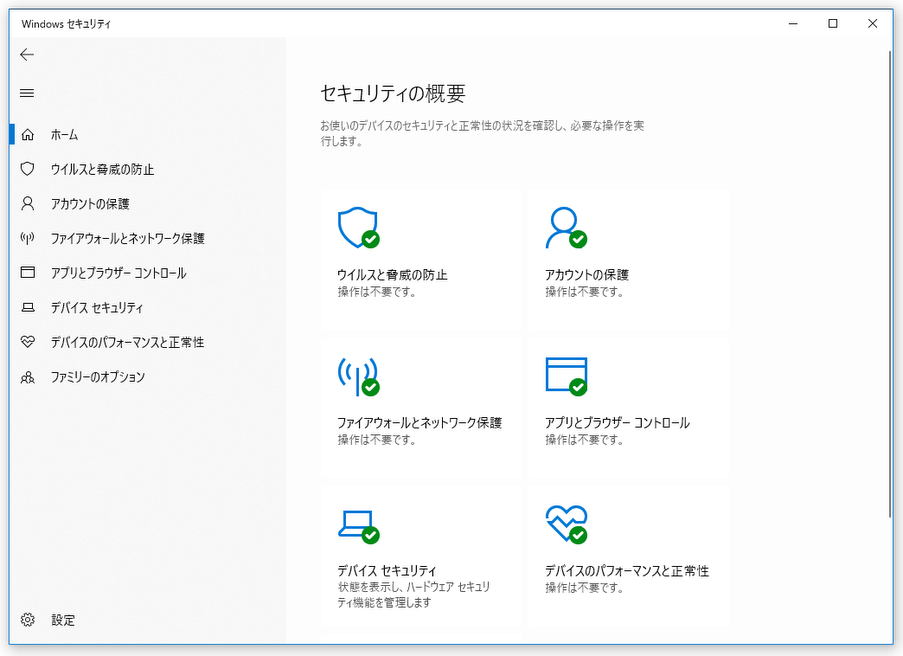This screenshot has height=656, width=903.
Task: Open アカウントの保護 in sidebar
Action: pyautogui.click(x=90, y=204)
